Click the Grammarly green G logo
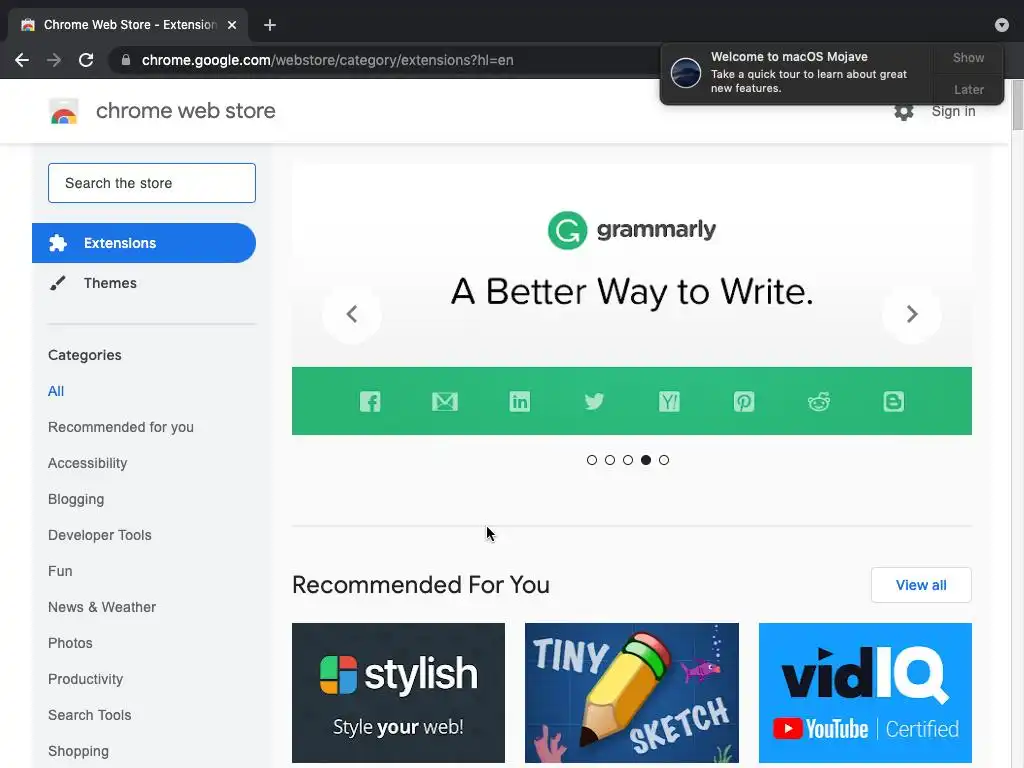This screenshot has height=768, width=1024. [x=567, y=230]
